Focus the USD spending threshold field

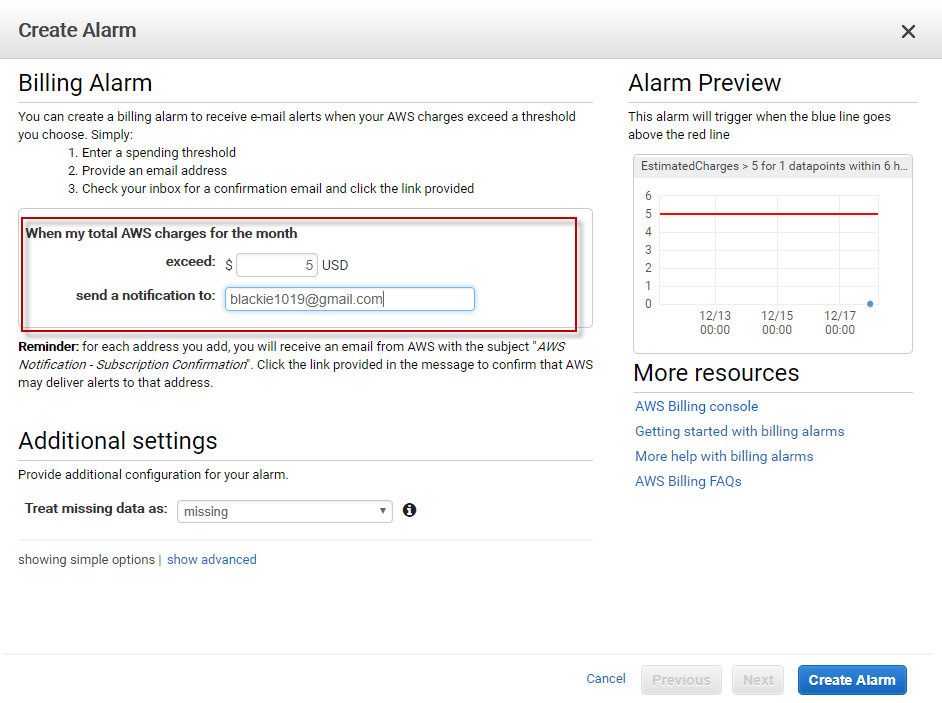(x=277, y=265)
